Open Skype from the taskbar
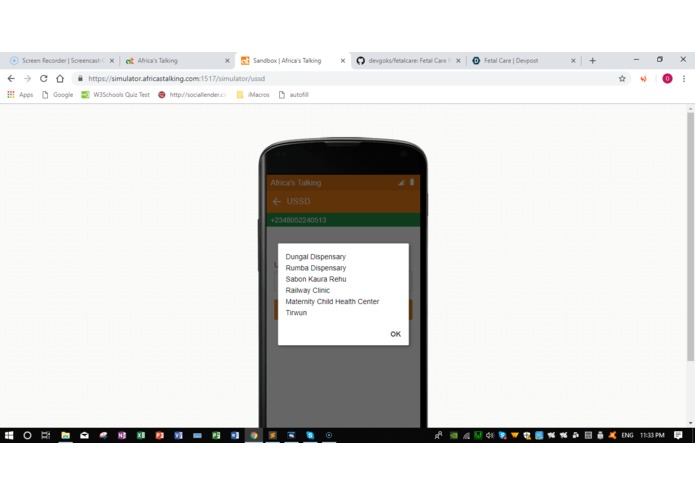Screen dimensions: 695x494 click(310, 436)
